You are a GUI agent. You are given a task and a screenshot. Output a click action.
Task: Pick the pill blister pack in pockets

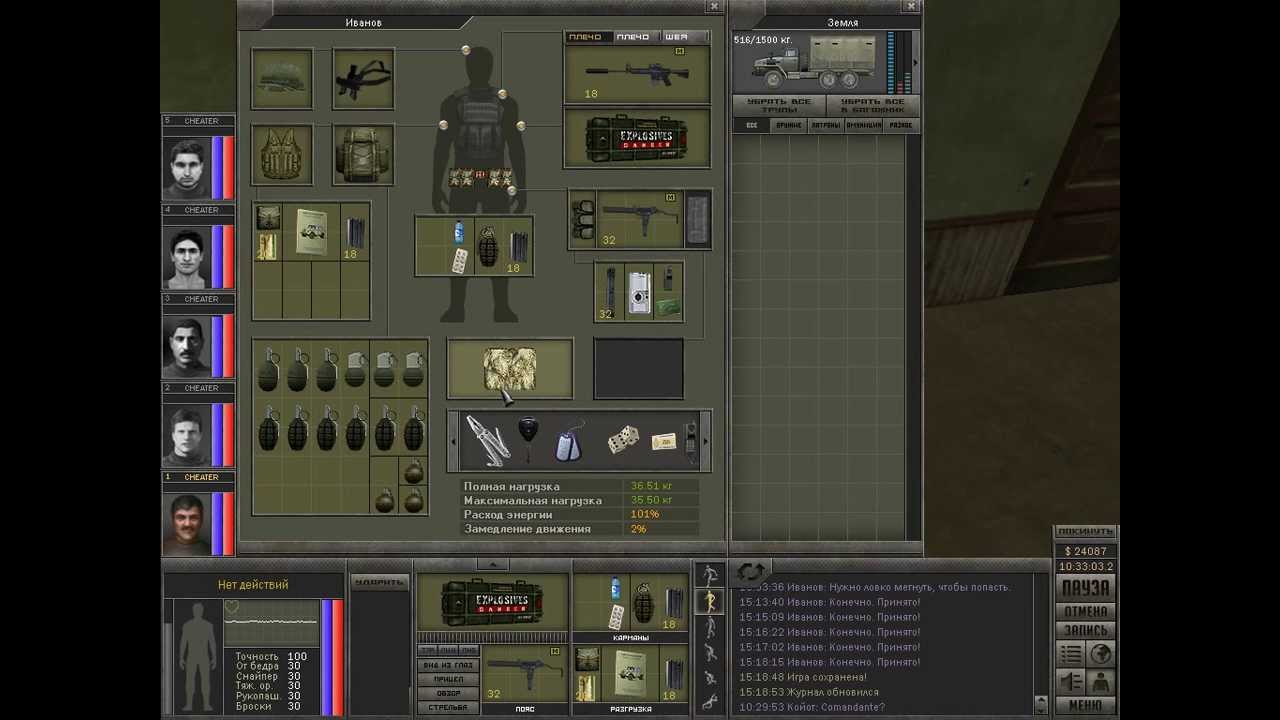tap(459, 261)
